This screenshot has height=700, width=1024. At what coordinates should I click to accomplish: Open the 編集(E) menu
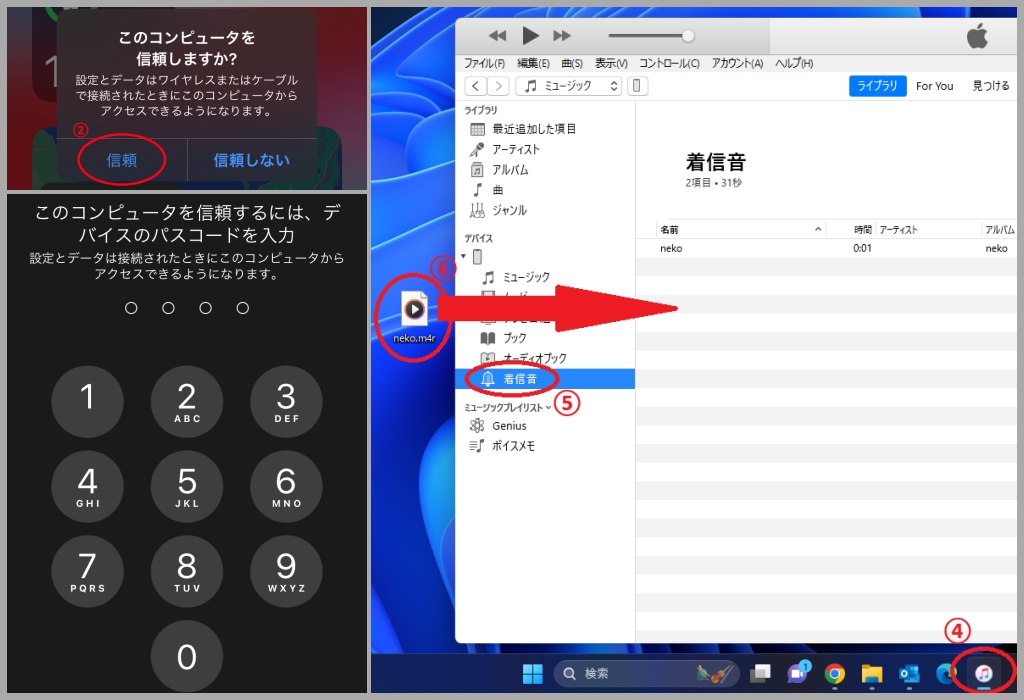point(533,63)
